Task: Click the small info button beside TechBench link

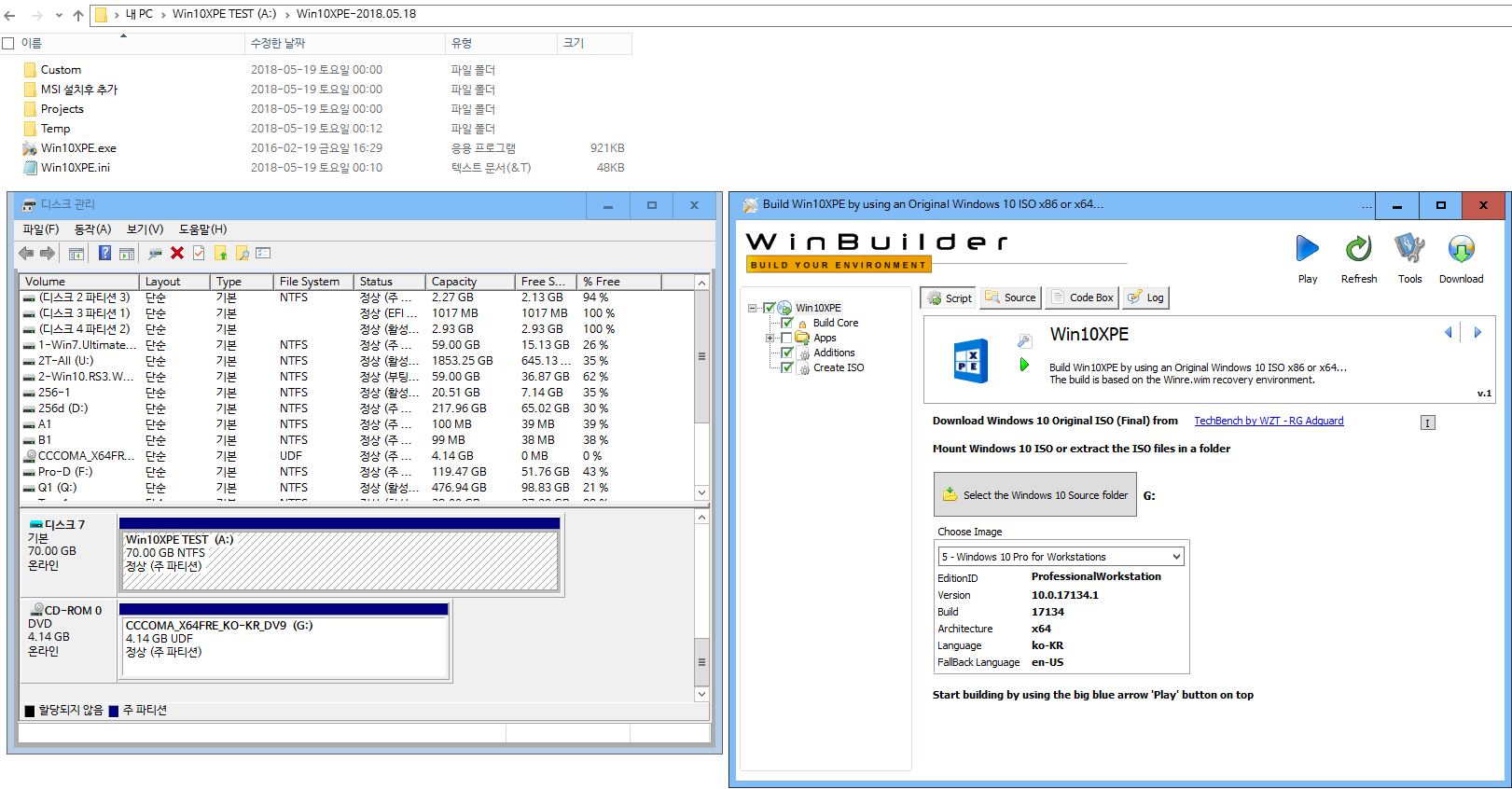Action: (1427, 422)
